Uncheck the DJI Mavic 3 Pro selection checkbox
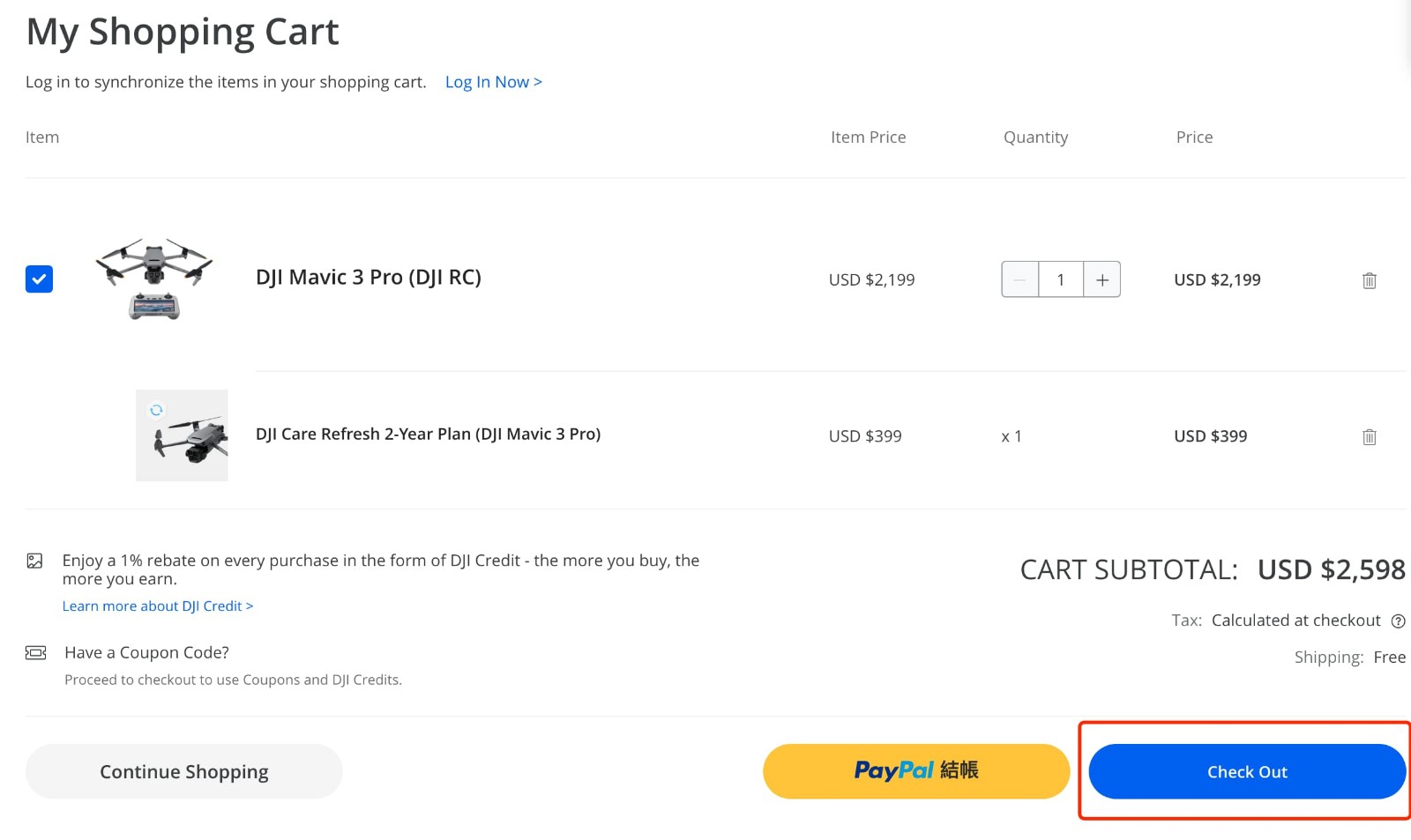The height and width of the screenshot is (840, 1411). [x=39, y=279]
